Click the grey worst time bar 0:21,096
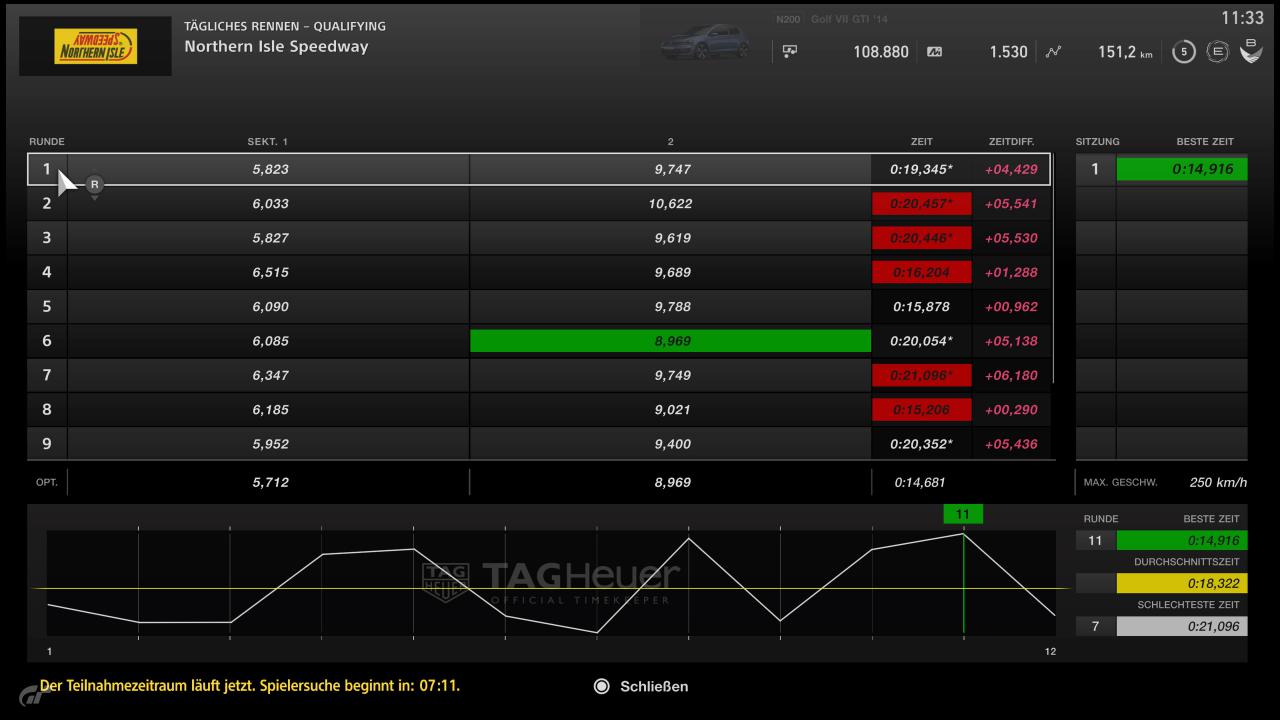 click(1182, 626)
